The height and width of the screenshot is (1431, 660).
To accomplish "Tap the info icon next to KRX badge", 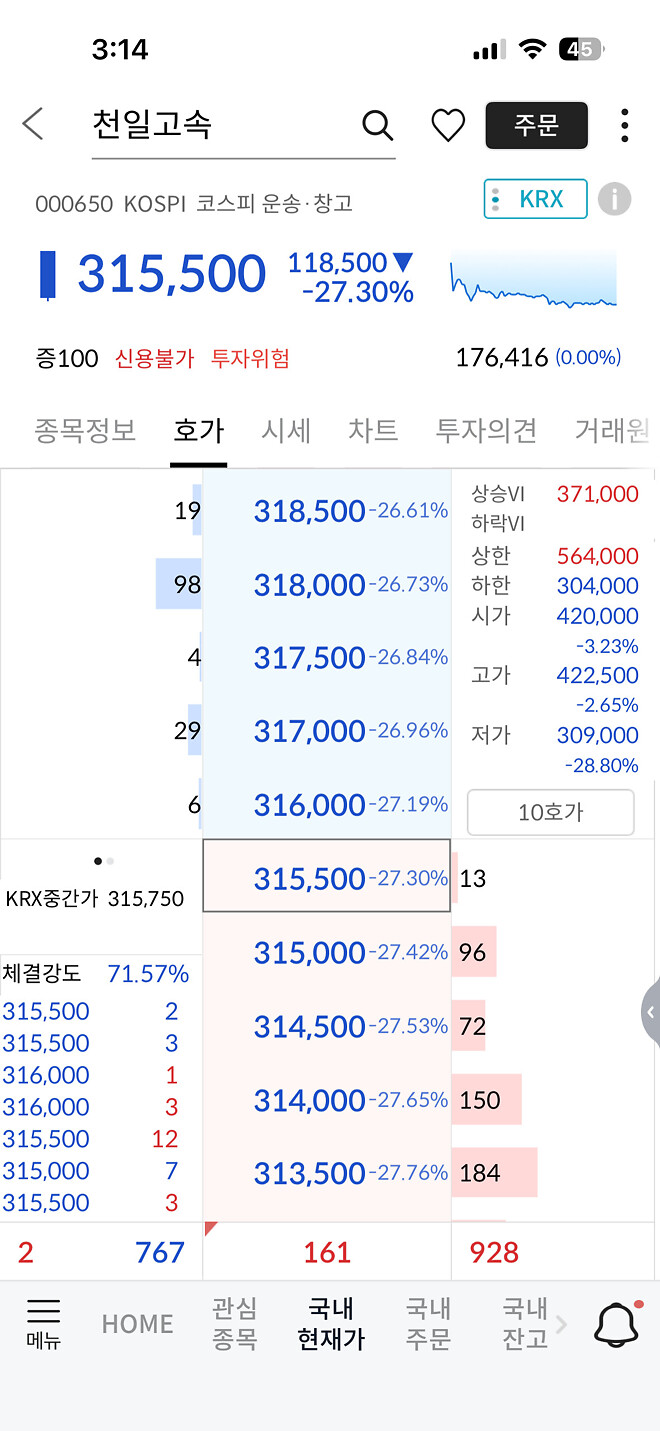I will (616, 198).
